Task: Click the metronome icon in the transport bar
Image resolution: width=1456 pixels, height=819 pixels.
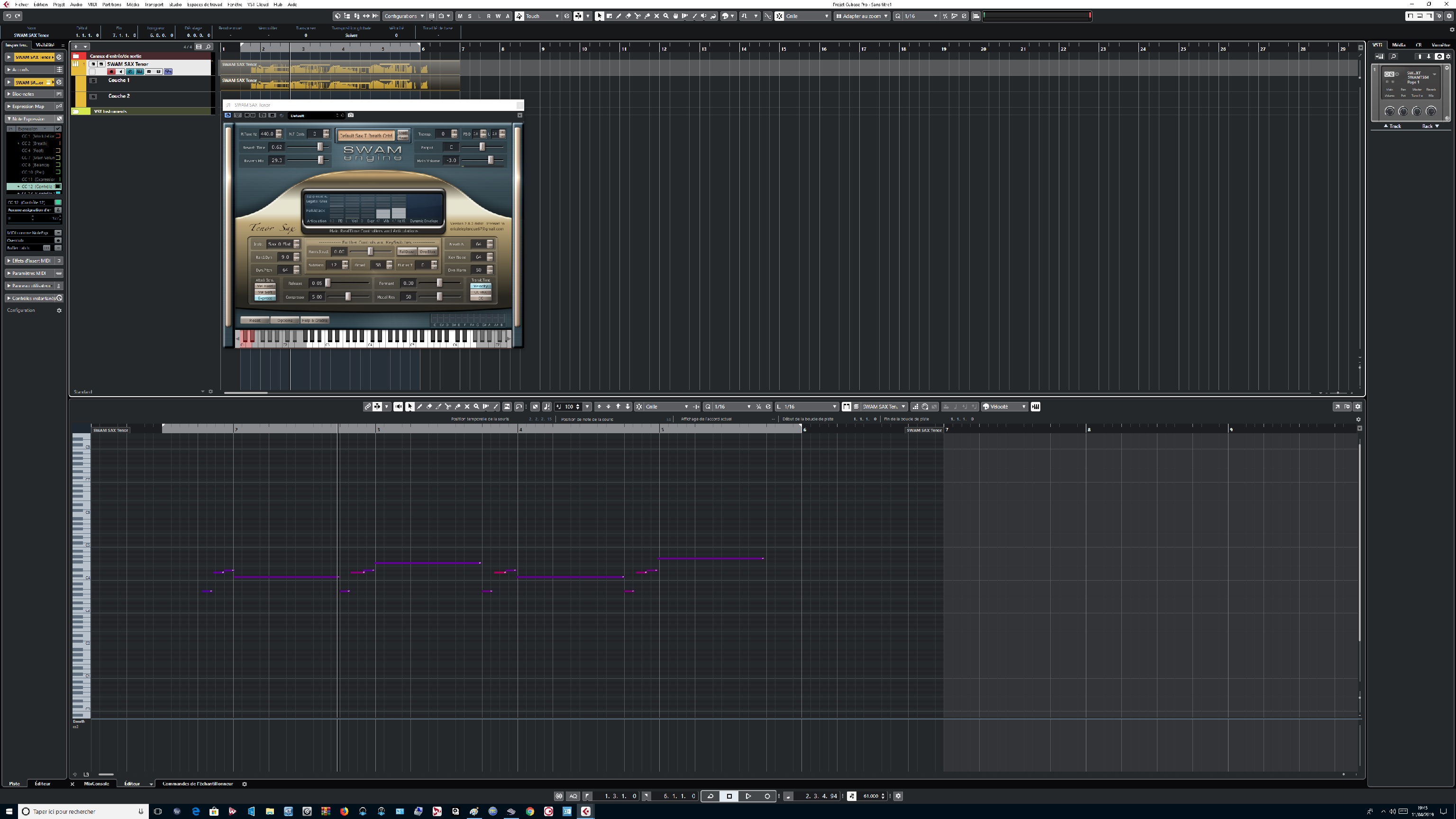Action: (558, 796)
